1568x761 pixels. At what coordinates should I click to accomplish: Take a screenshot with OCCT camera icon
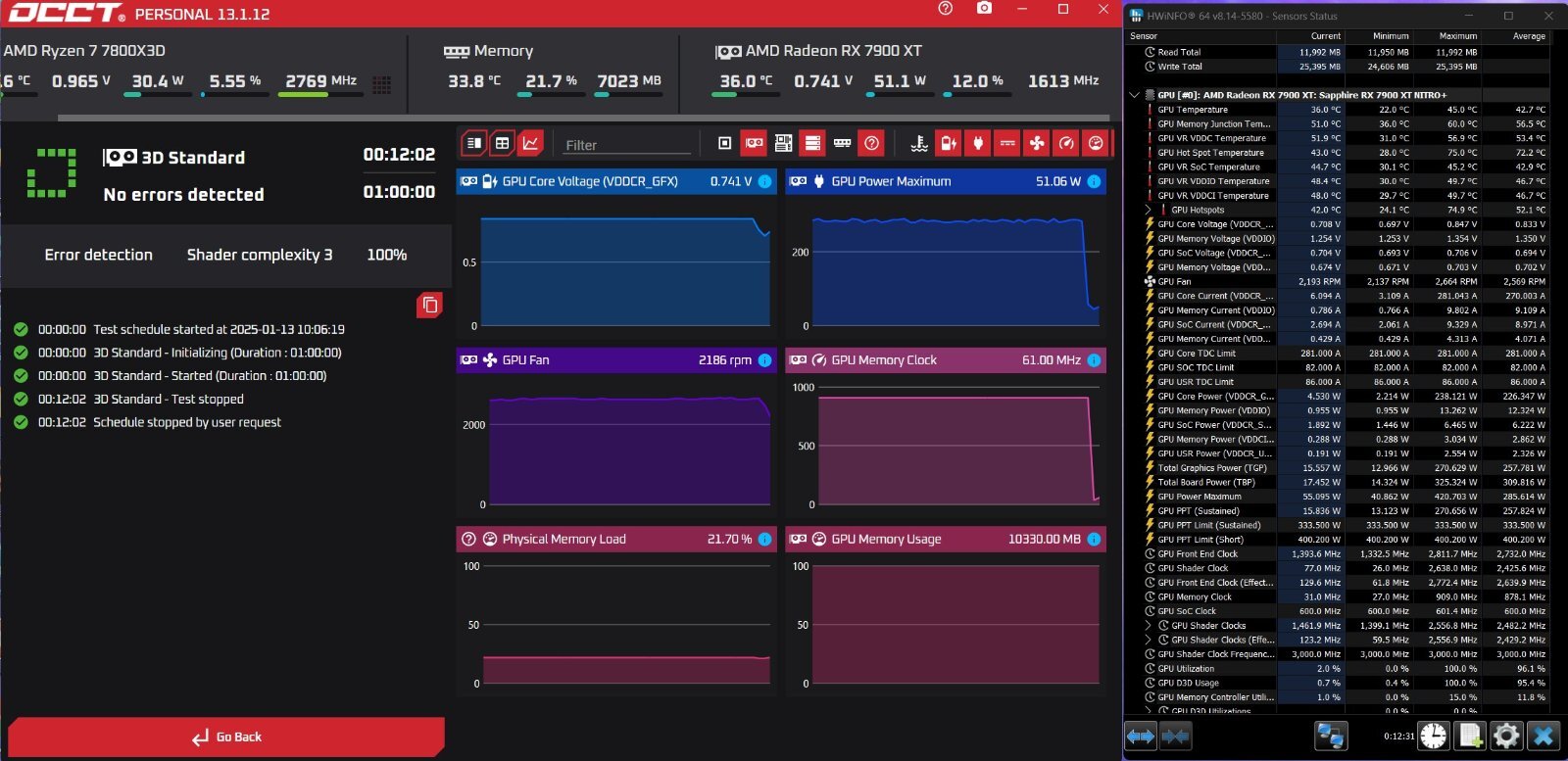984,9
